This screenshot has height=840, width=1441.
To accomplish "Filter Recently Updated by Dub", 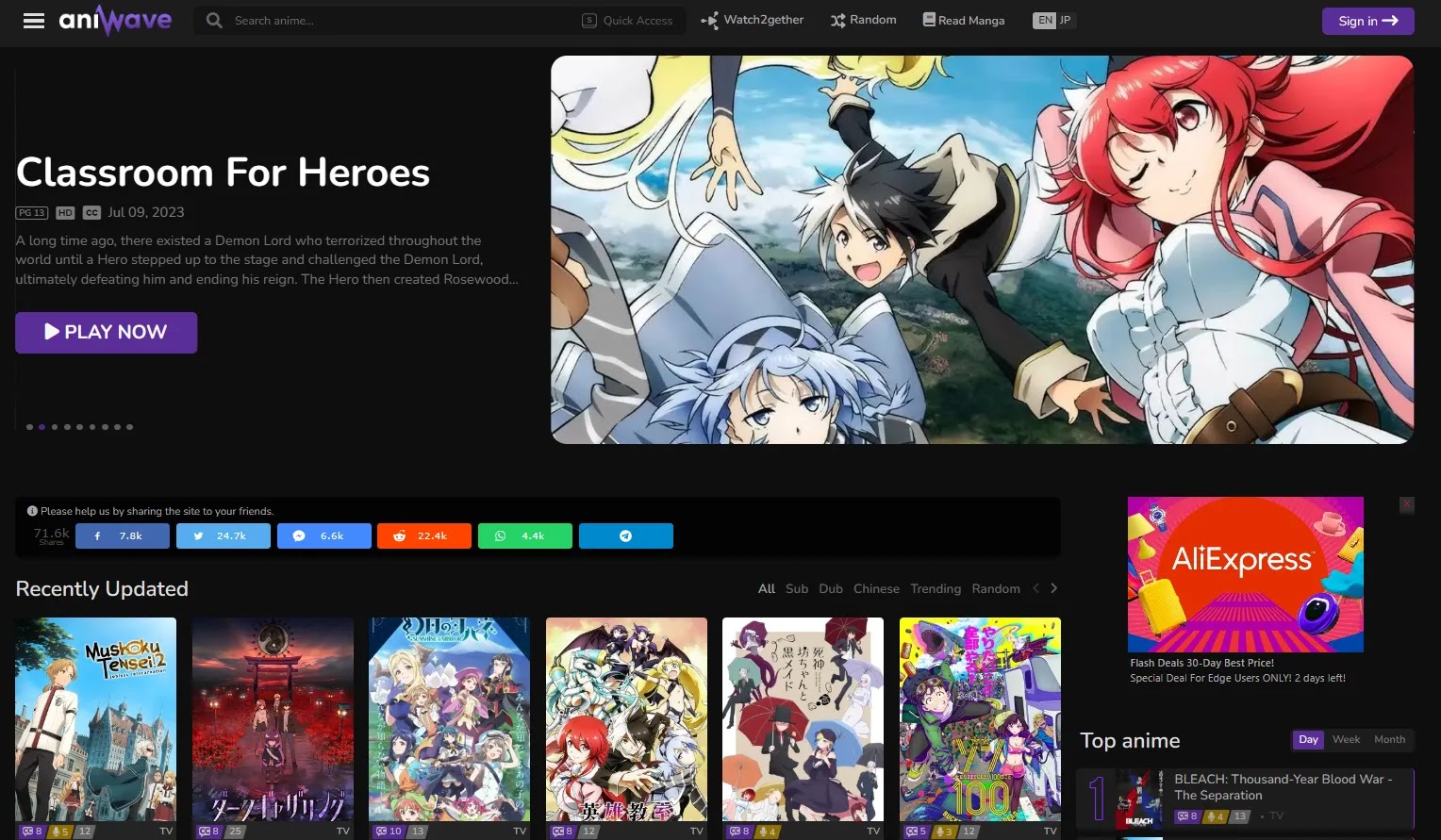I will [x=831, y=588].
